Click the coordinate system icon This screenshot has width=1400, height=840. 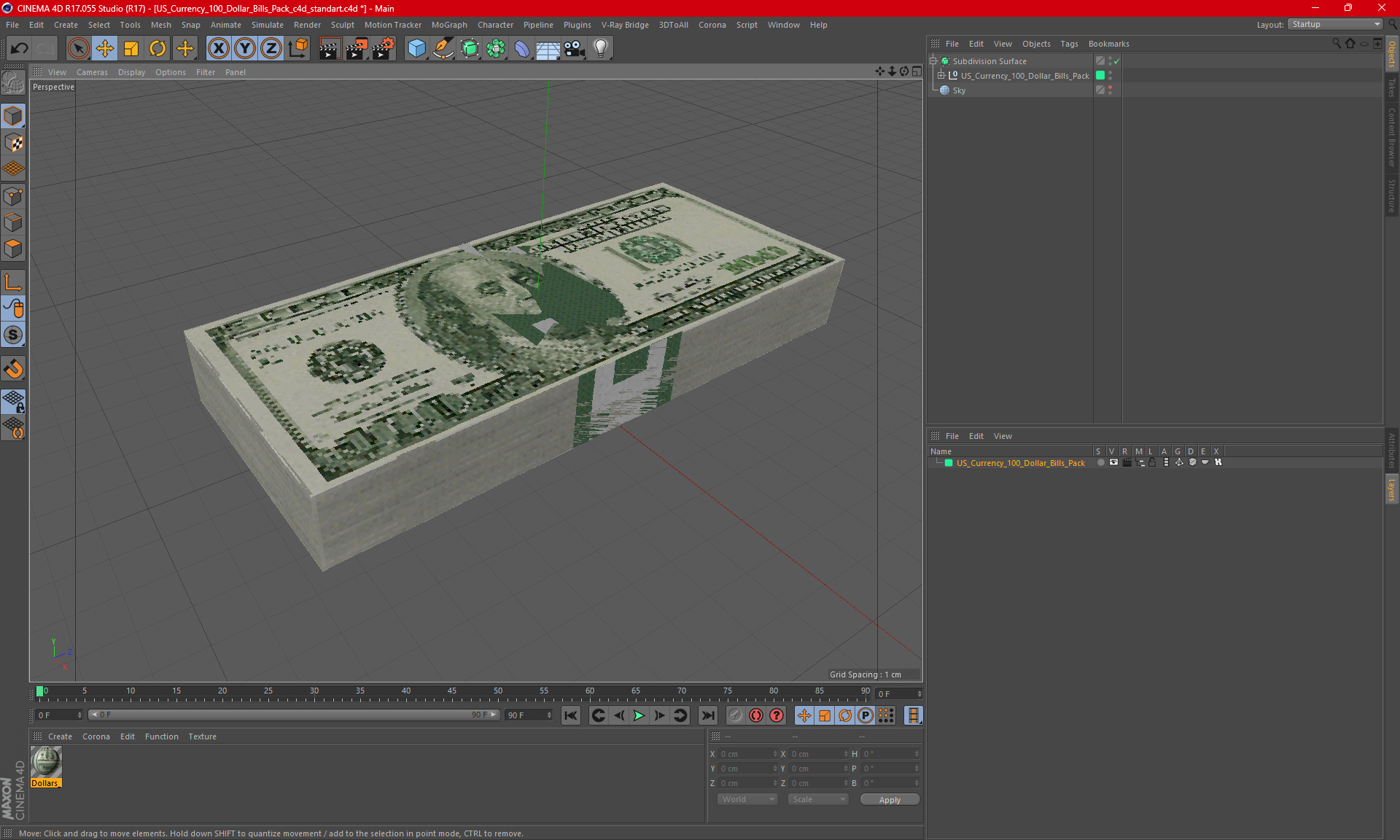pyautogui.click(x=298, y=49)
